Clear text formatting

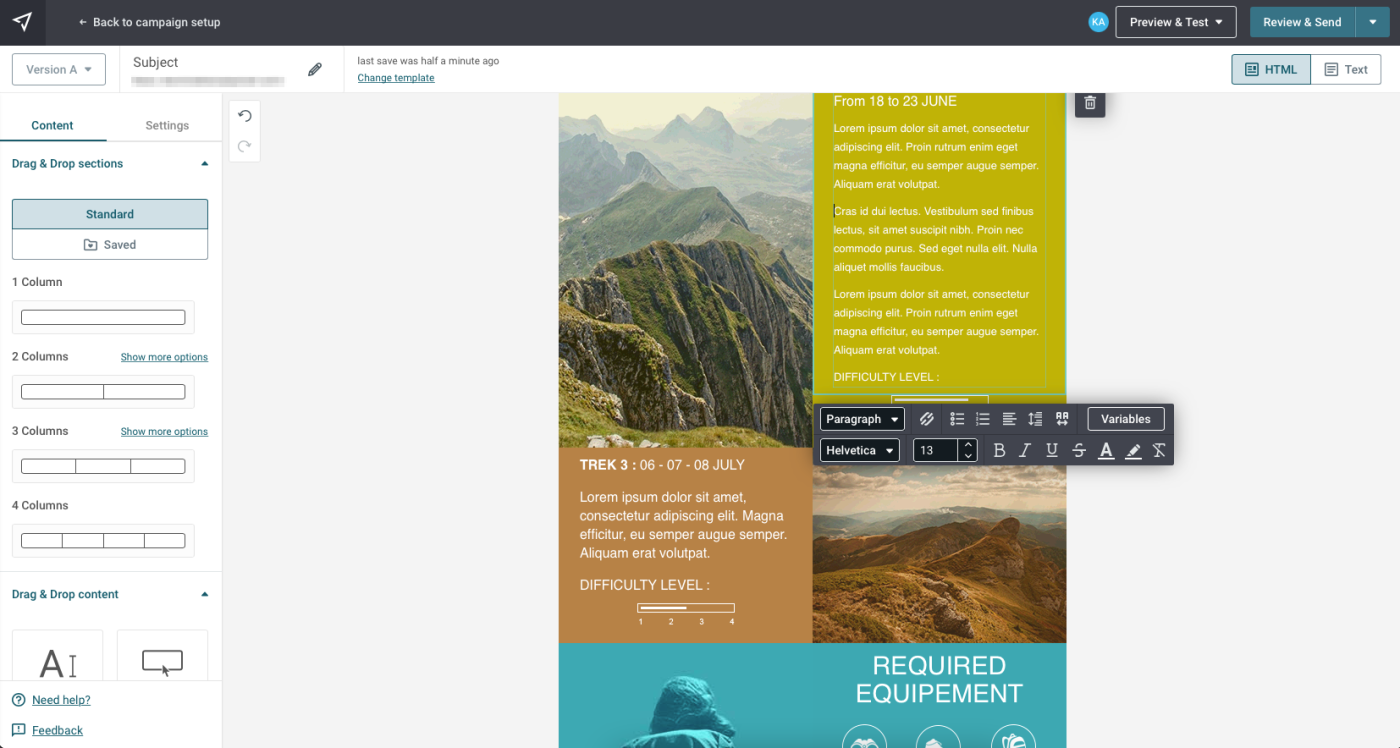(1159, 451)
